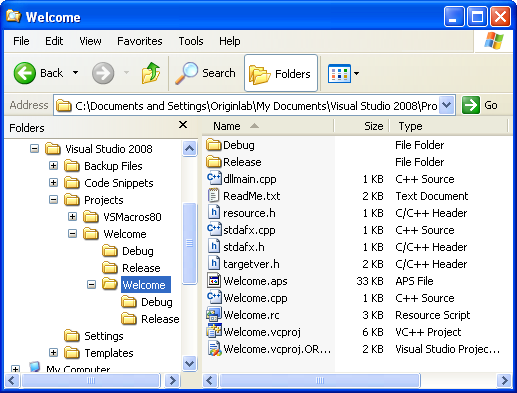
Task: Select Code Snippets folder in tree
Action: [x=119, y=183]
